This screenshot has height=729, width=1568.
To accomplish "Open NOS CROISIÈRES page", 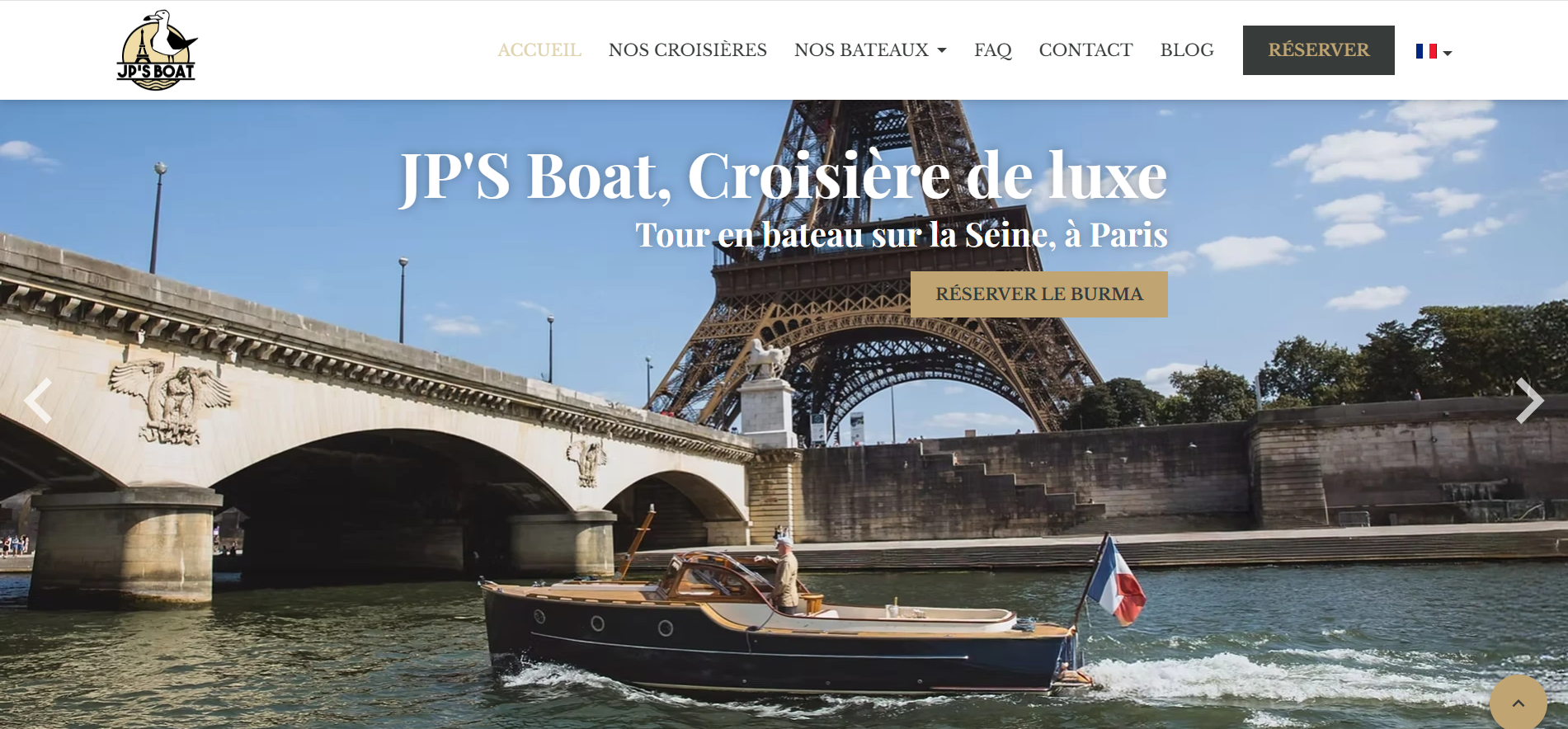I will (x=688, y=50).
